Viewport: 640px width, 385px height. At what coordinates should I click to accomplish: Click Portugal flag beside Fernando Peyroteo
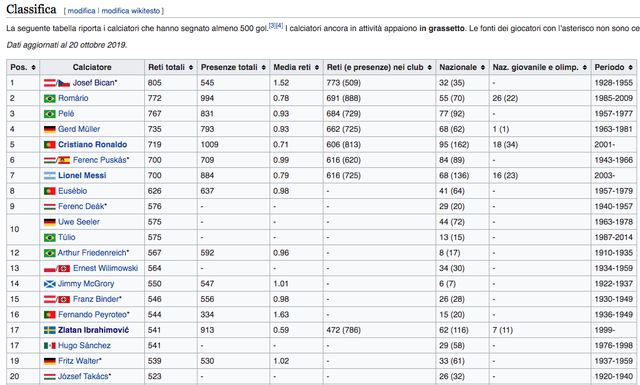[49, 315]
